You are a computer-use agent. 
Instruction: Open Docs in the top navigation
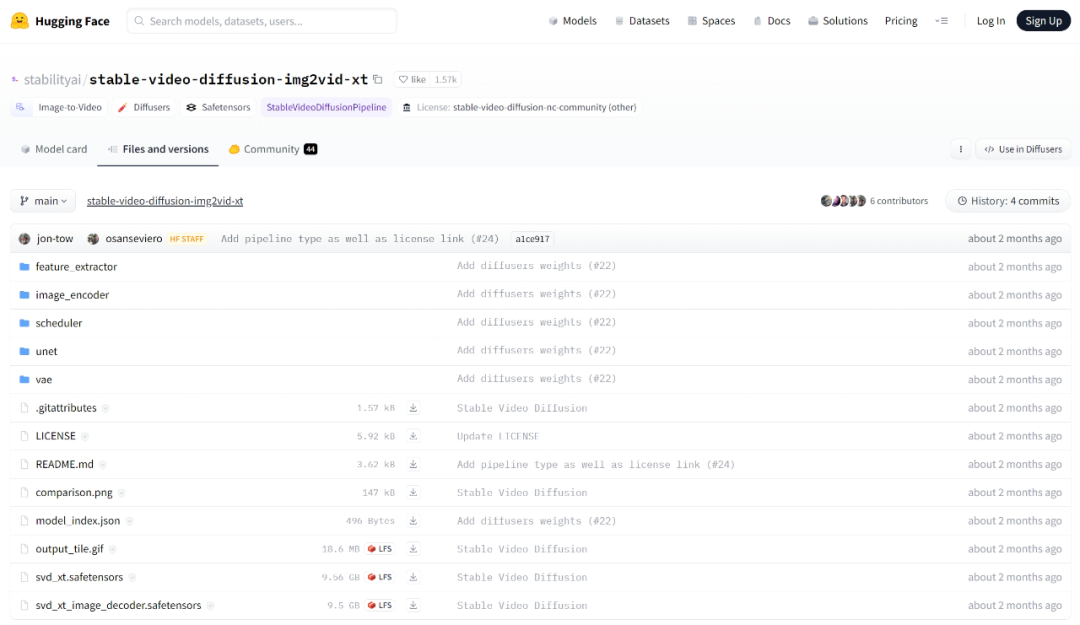[771, 21]
